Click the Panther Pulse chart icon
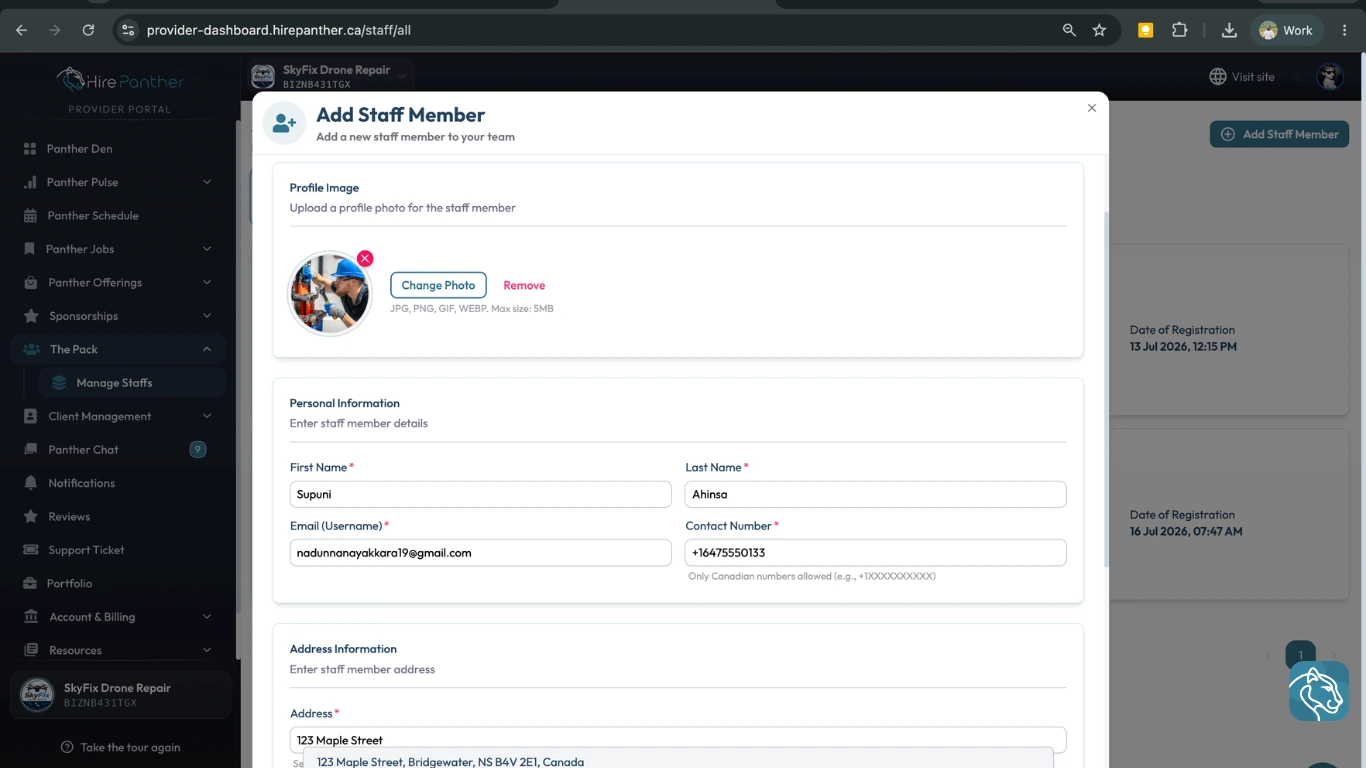The height and width of the screenshot is (768, 1366). [x=30, y=182]
